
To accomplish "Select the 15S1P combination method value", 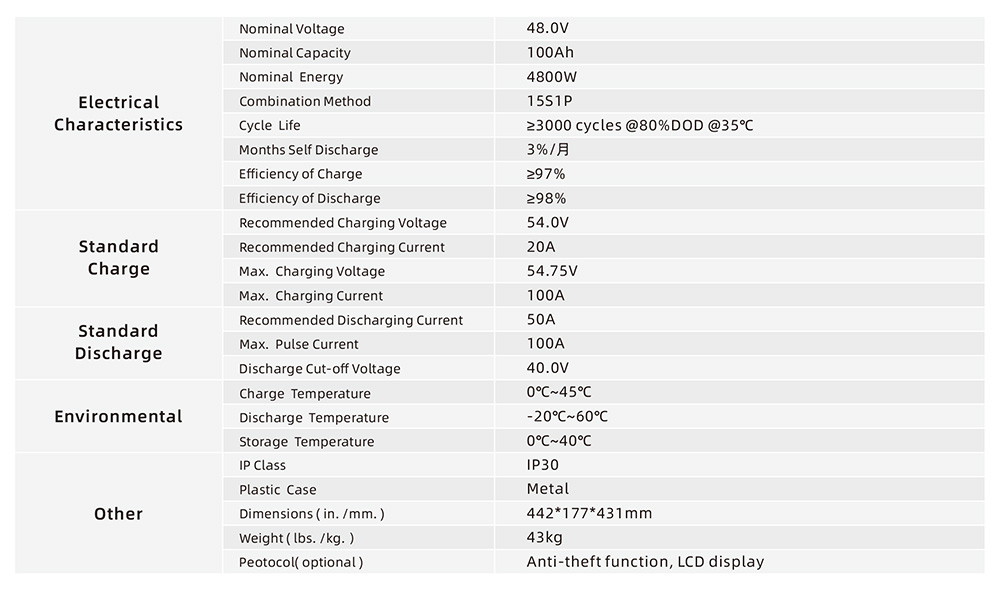I will [549, 101].
